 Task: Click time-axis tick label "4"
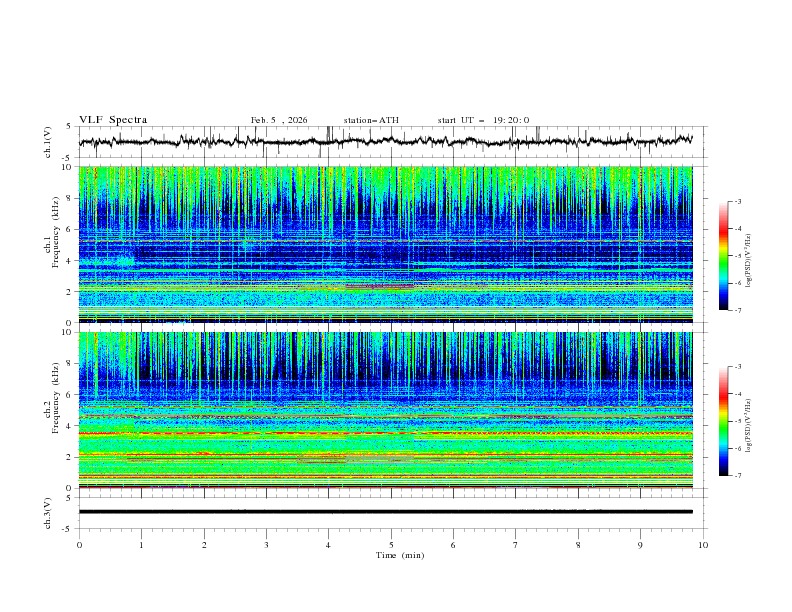tap(328, 545)
